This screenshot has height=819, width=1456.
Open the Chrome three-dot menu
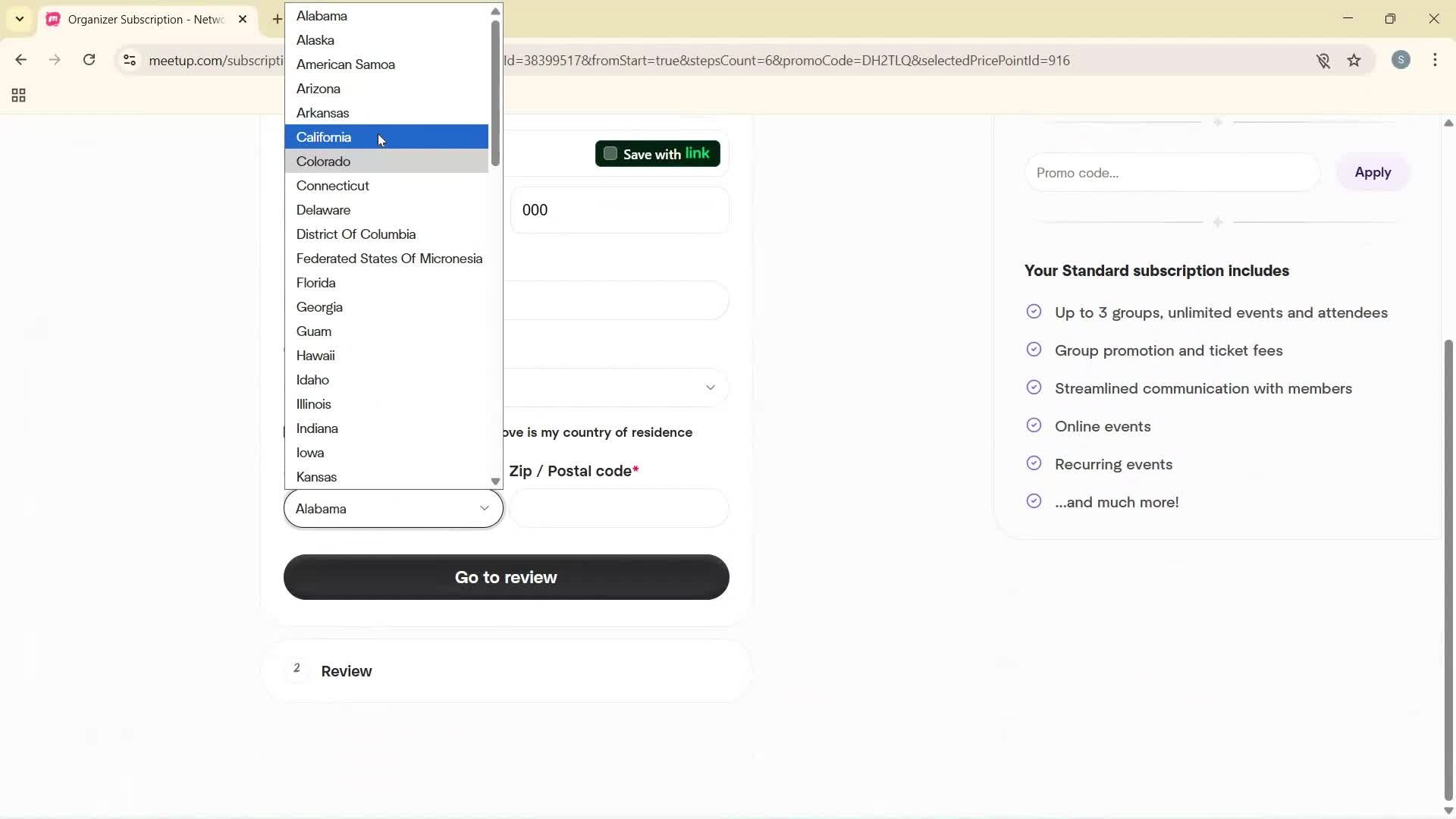[x=1436, y=60]
